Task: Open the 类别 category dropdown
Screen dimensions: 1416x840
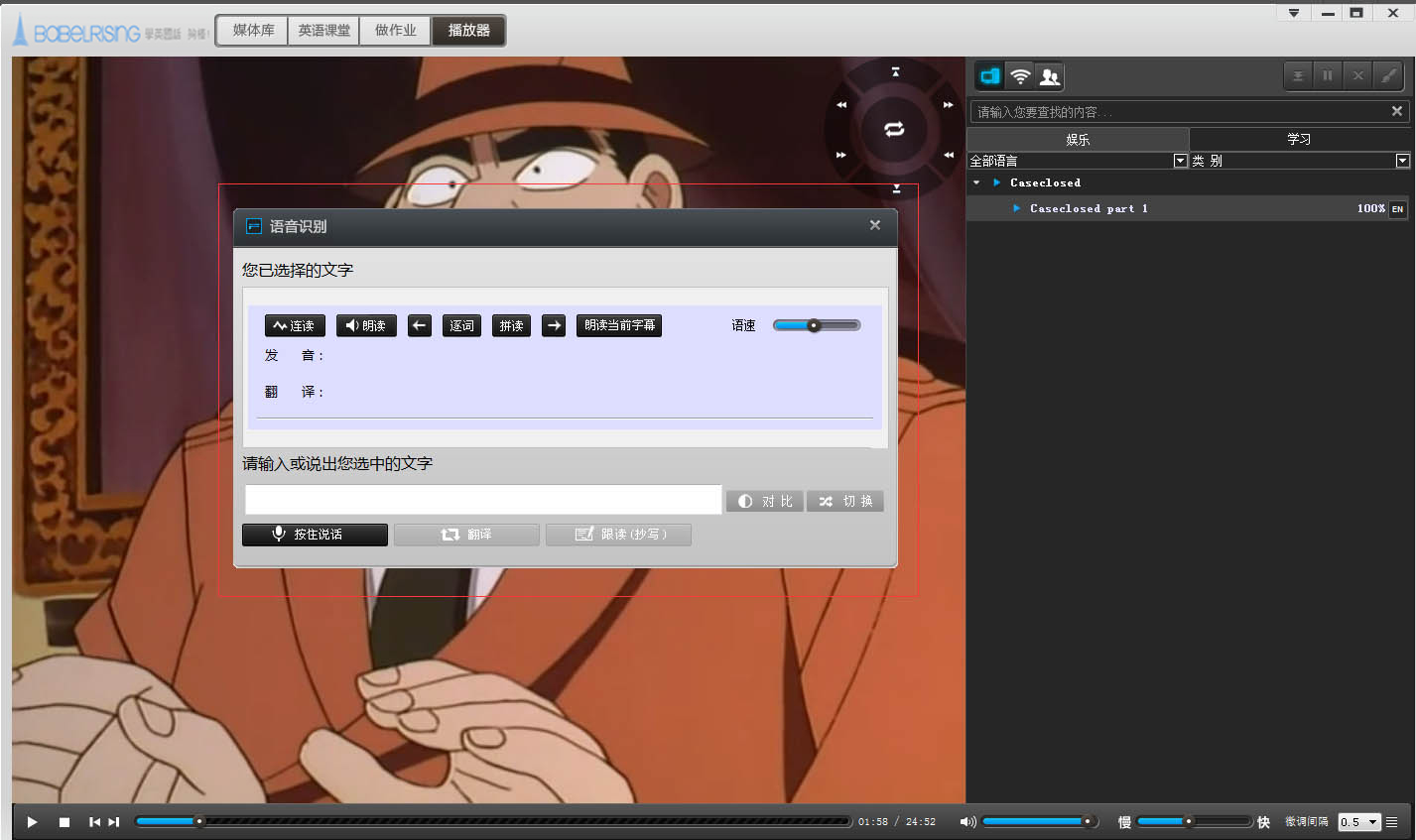Action: point(1403,161)
